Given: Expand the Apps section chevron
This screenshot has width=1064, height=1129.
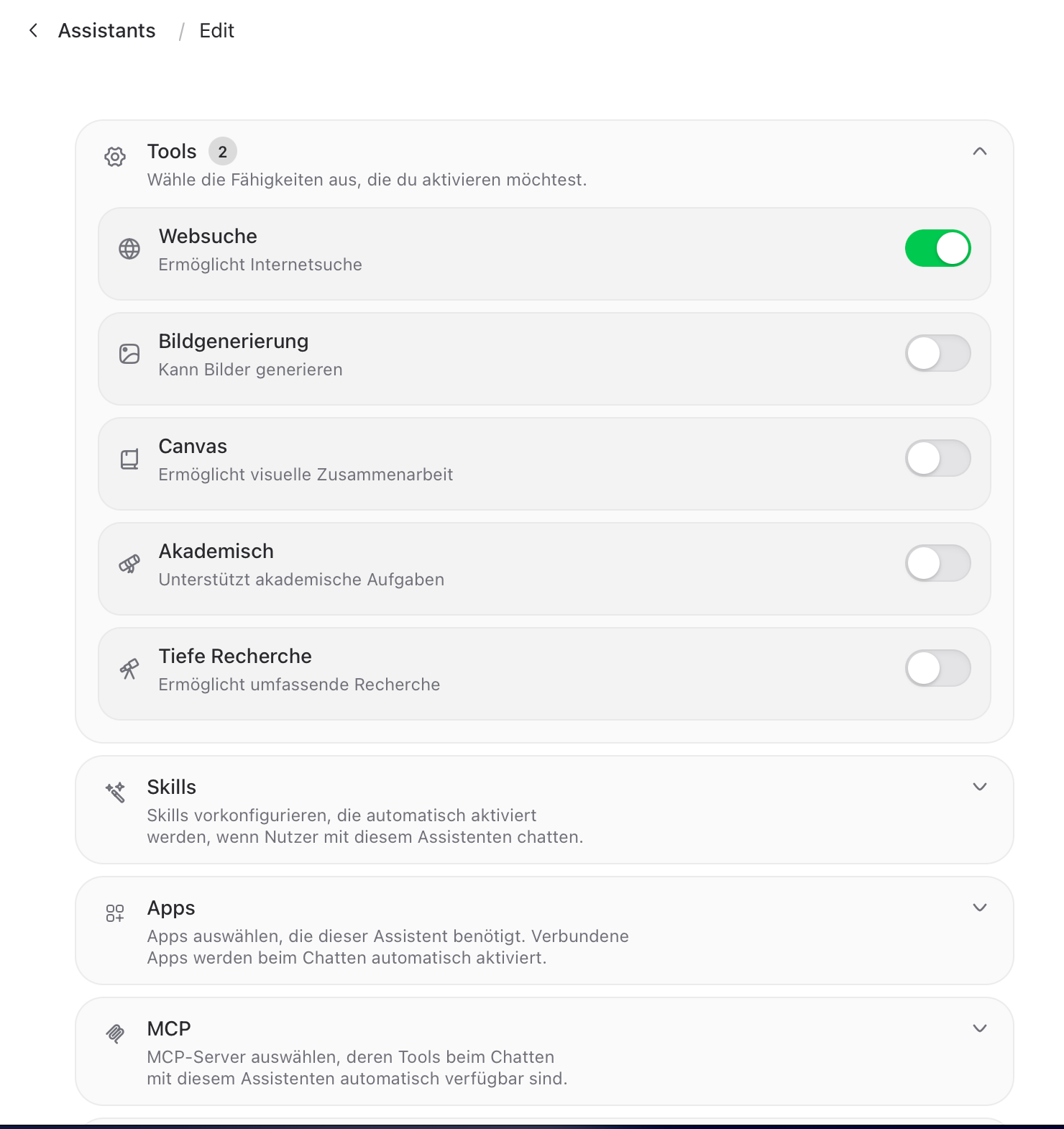Looking at the screenshot, I should 979,908.
